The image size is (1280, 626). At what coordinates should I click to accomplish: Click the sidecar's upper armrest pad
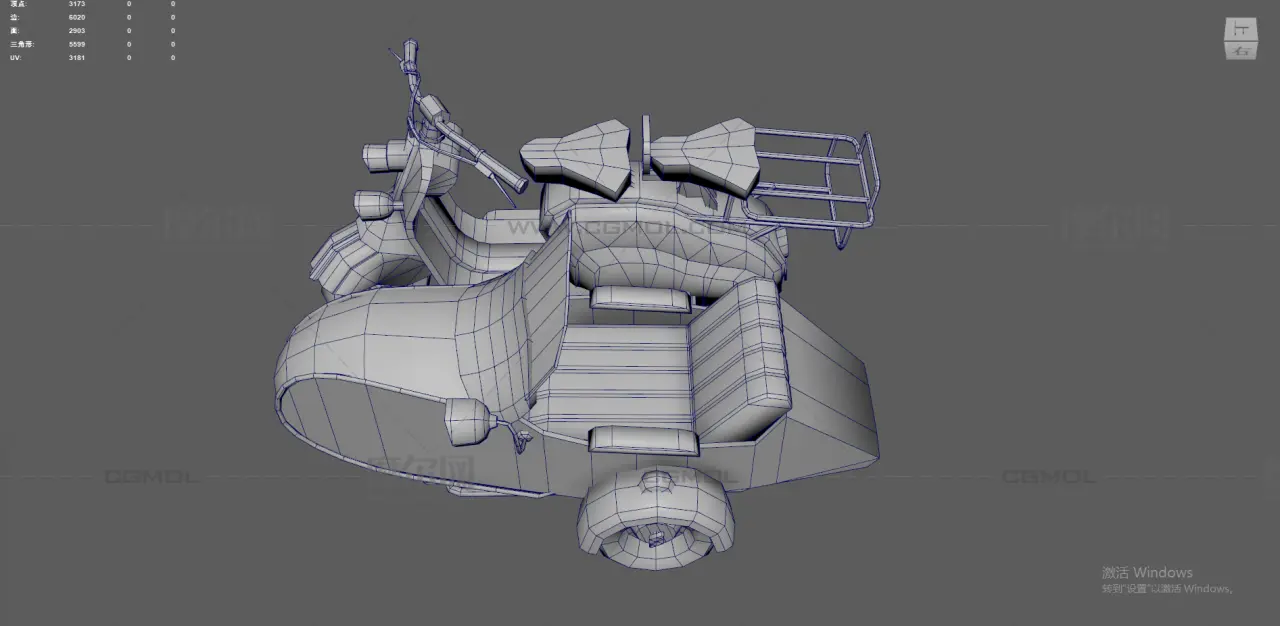point(639,298)
